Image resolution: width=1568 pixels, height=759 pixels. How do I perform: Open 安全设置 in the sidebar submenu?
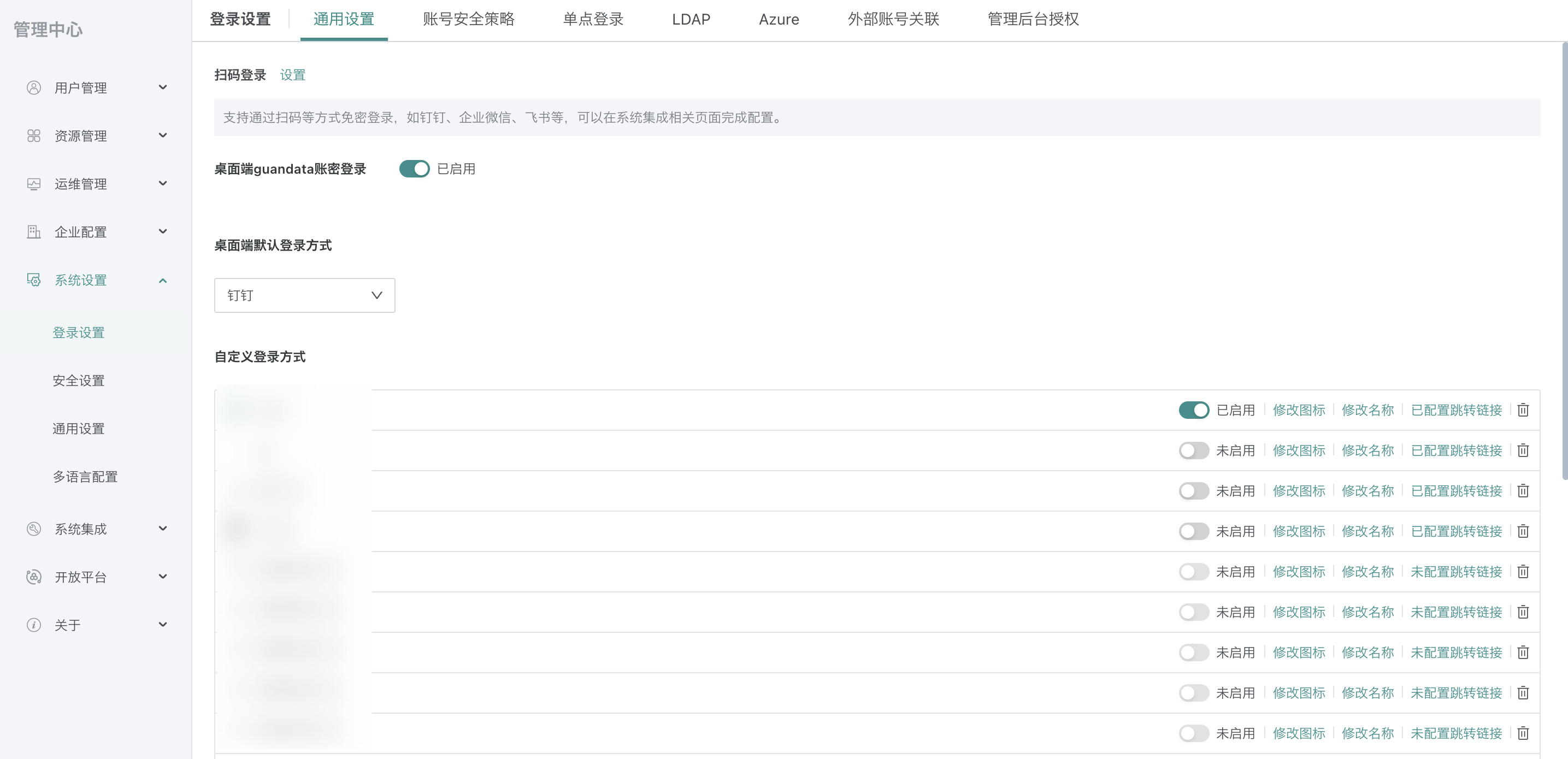click(79, 381)
